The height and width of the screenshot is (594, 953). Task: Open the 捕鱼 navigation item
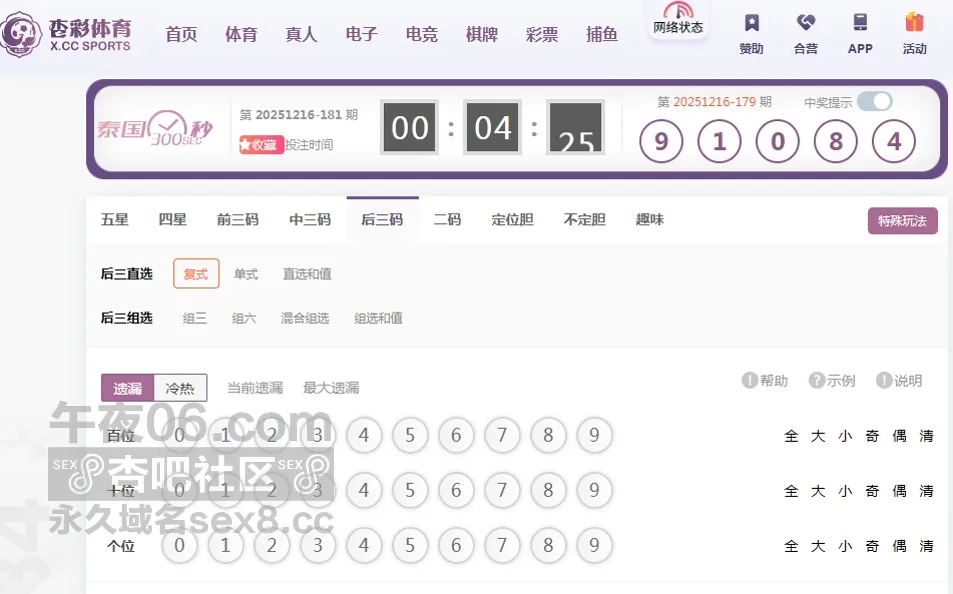[602, 34]
